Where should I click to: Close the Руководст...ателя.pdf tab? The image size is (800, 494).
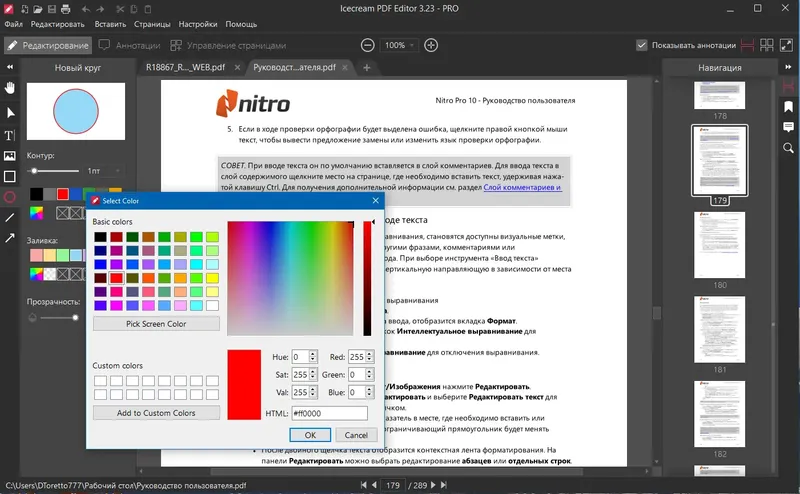(345, 67)
